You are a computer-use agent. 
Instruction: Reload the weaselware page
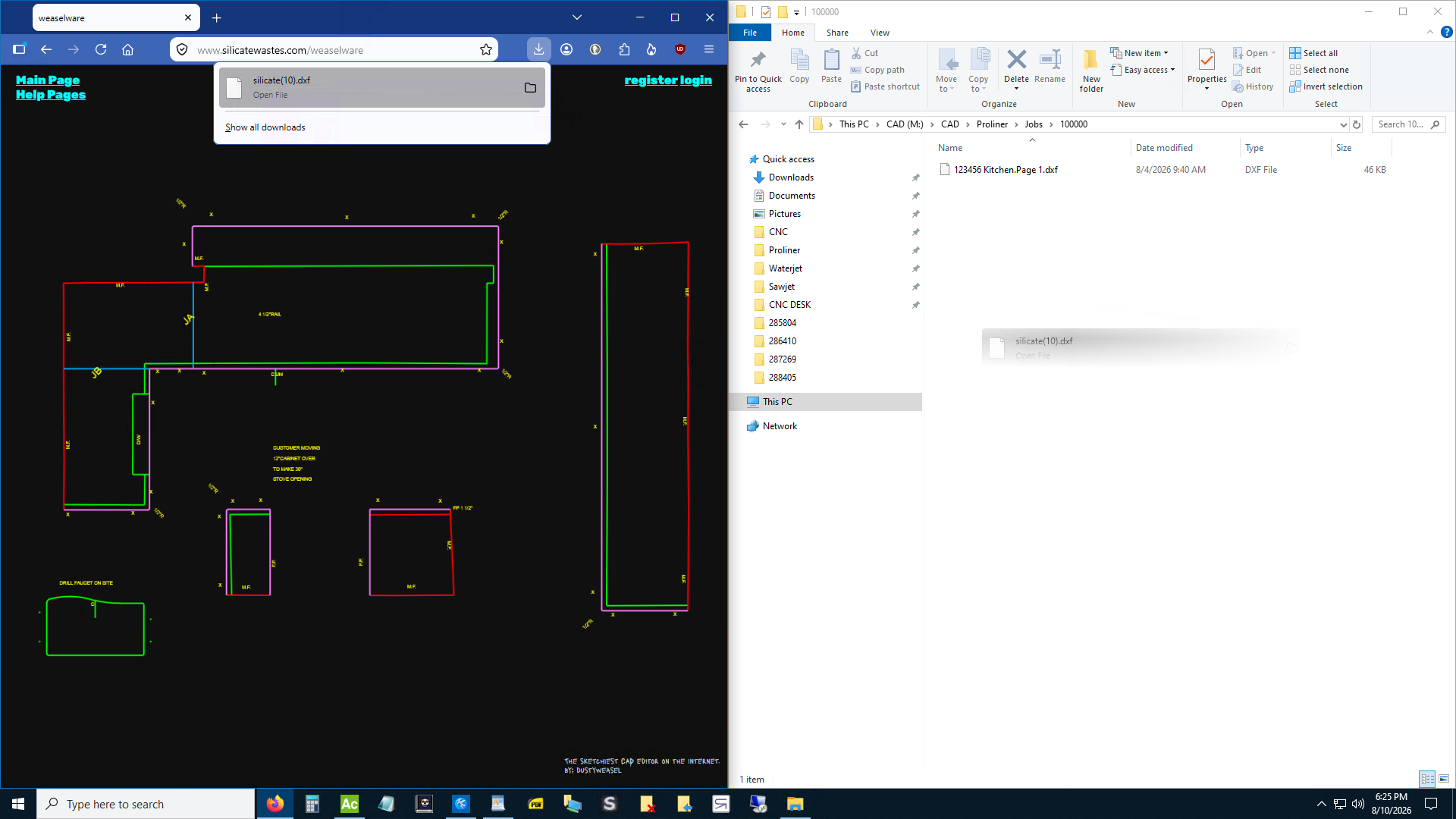[x=101, y=49]
